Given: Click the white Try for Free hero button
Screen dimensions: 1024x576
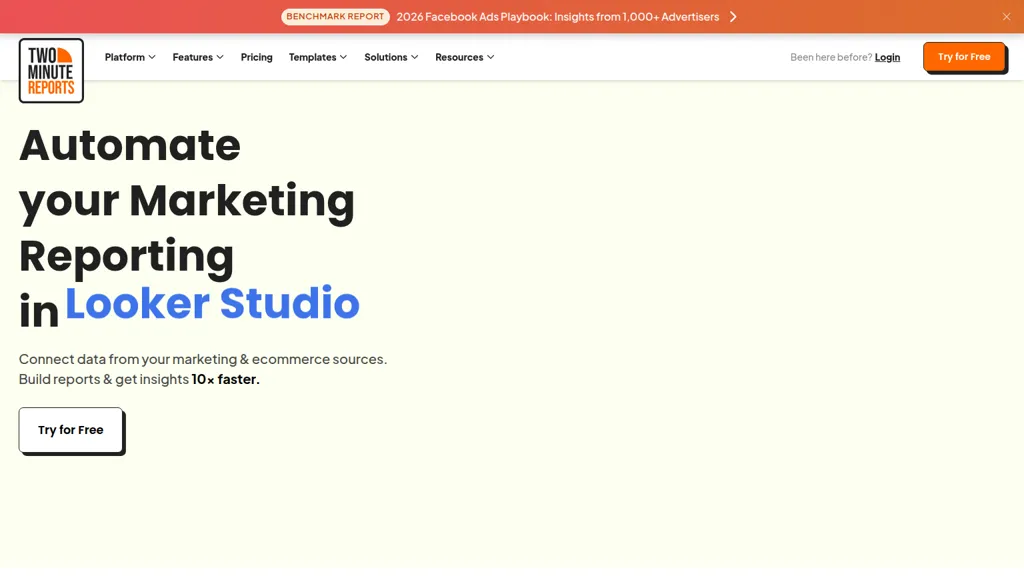Looking at the screenshot, I should point(71,430).
